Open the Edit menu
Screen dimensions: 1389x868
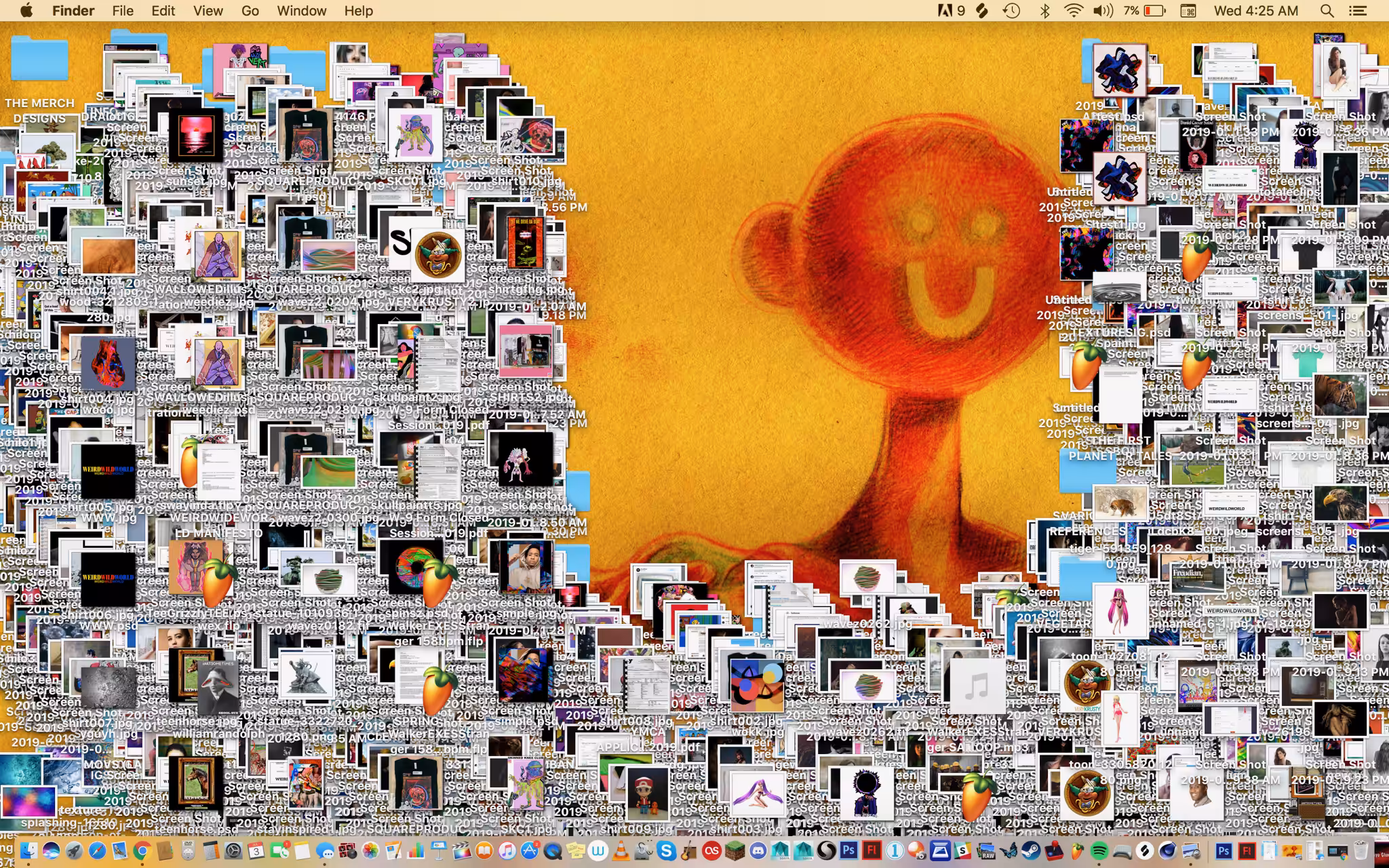(x=163, y=10)
